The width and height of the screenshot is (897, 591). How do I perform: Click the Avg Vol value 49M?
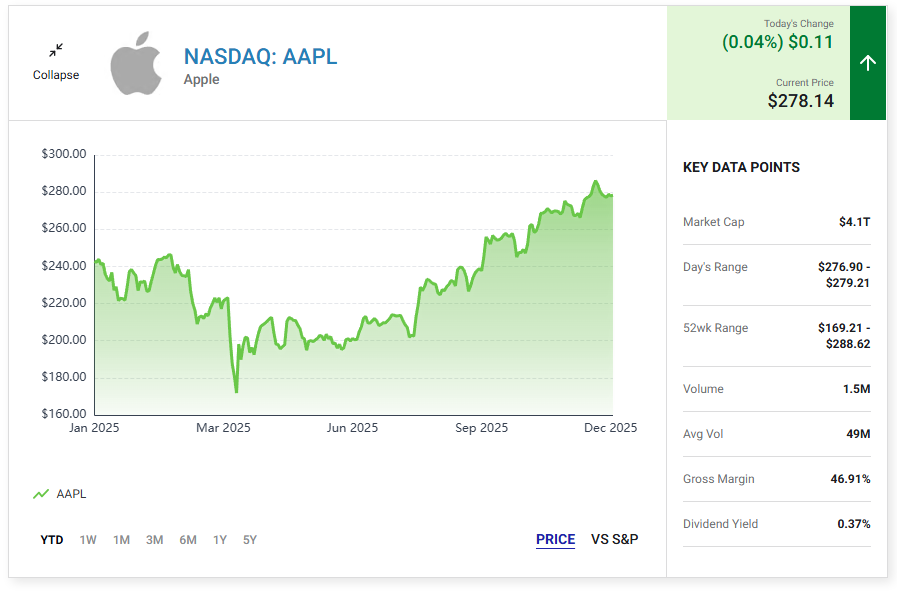click(858, 434)
